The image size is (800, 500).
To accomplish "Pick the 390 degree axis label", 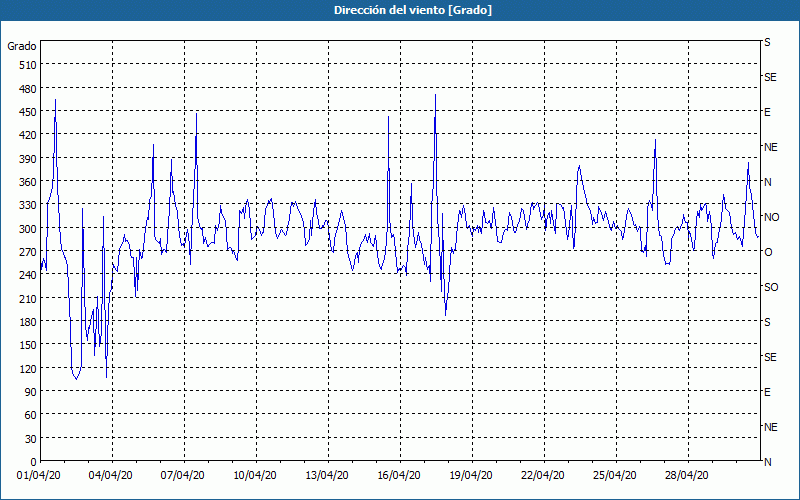I will tap(28, 159).
